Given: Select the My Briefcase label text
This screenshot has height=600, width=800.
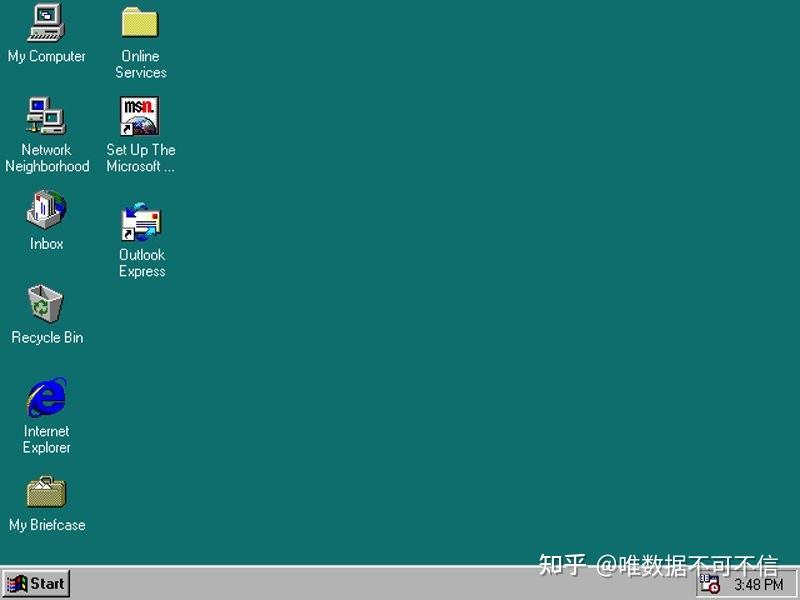Looking at the screenshot, I should click(x=46, y=525).
